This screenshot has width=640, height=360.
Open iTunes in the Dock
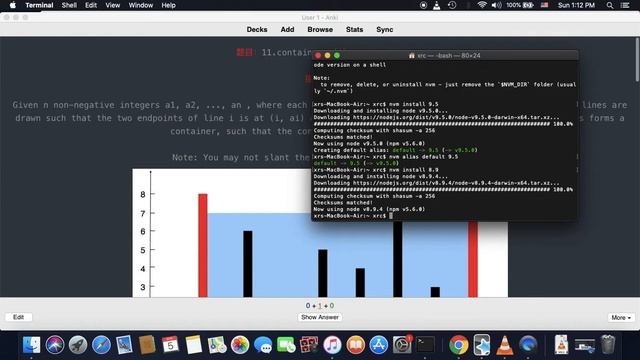click(332, 345)
